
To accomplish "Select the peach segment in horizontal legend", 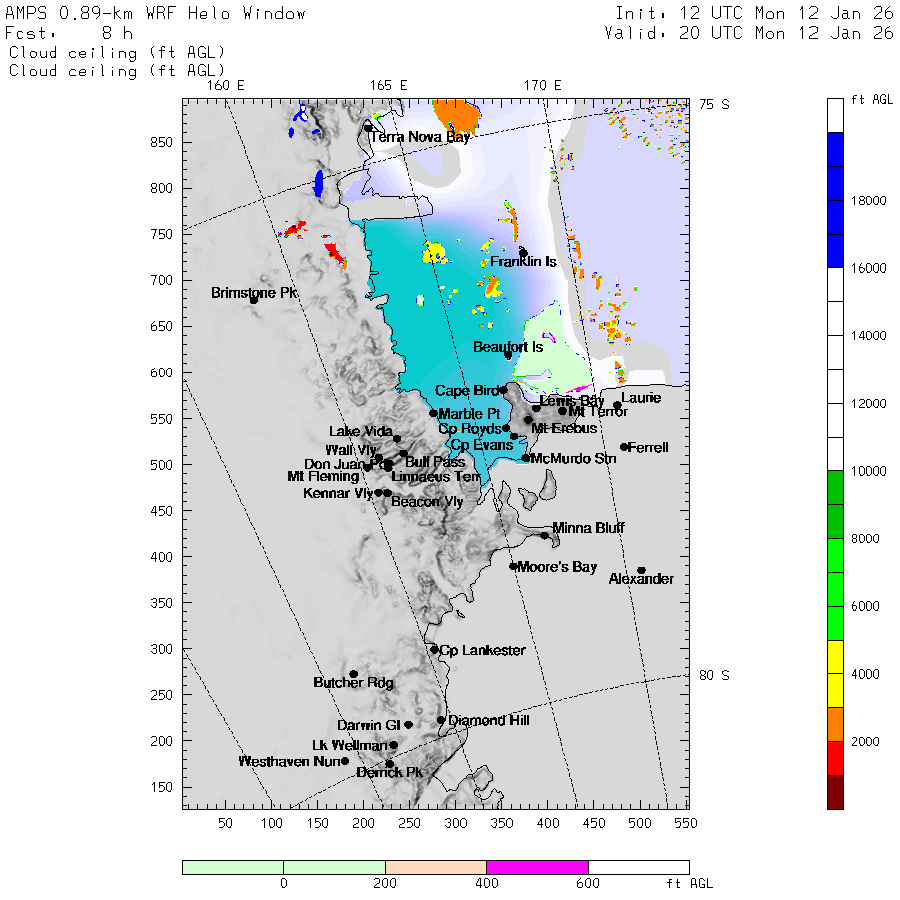I will (x=435, y=867).
